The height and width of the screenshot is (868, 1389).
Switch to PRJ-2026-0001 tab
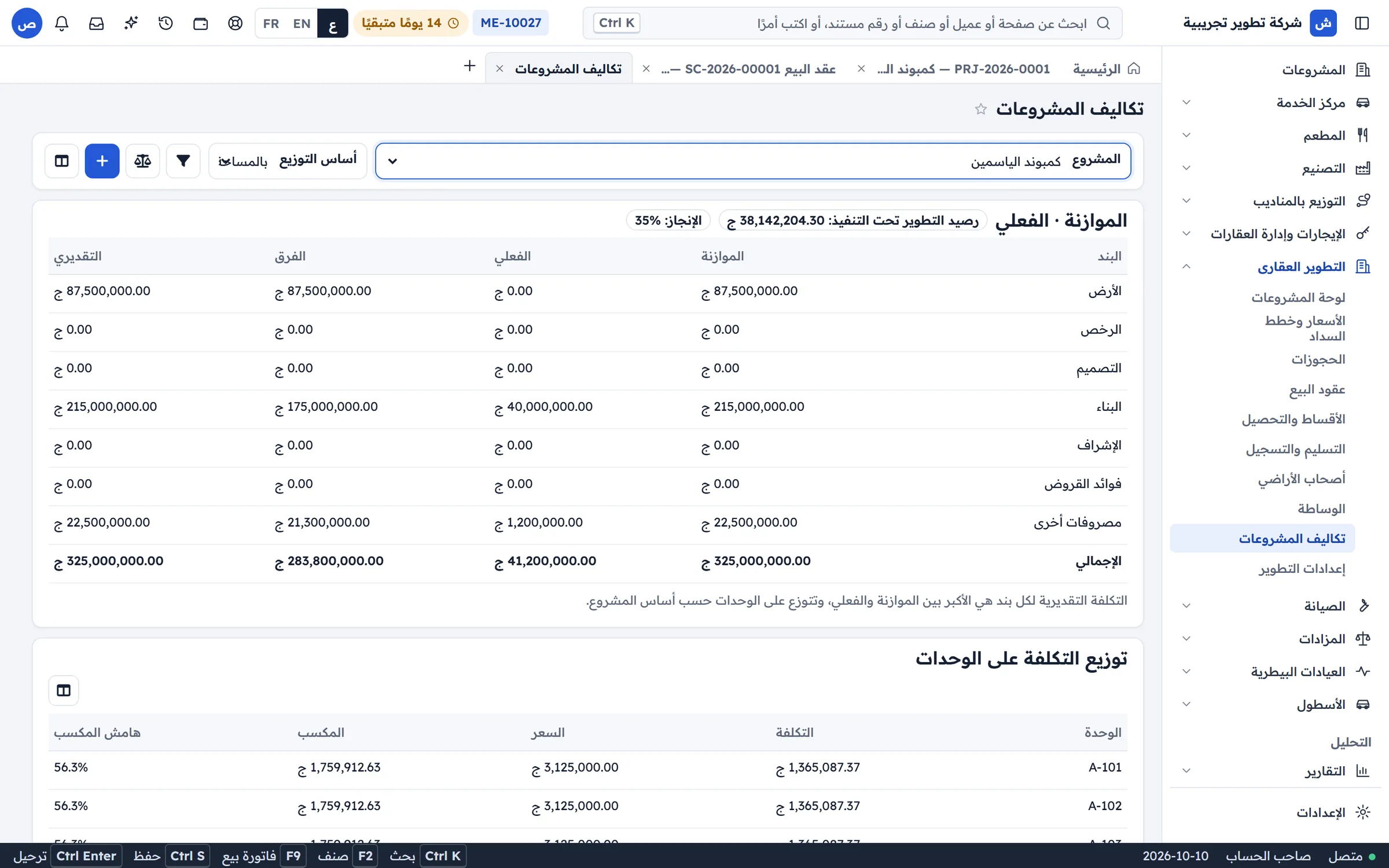pos(964,69)
